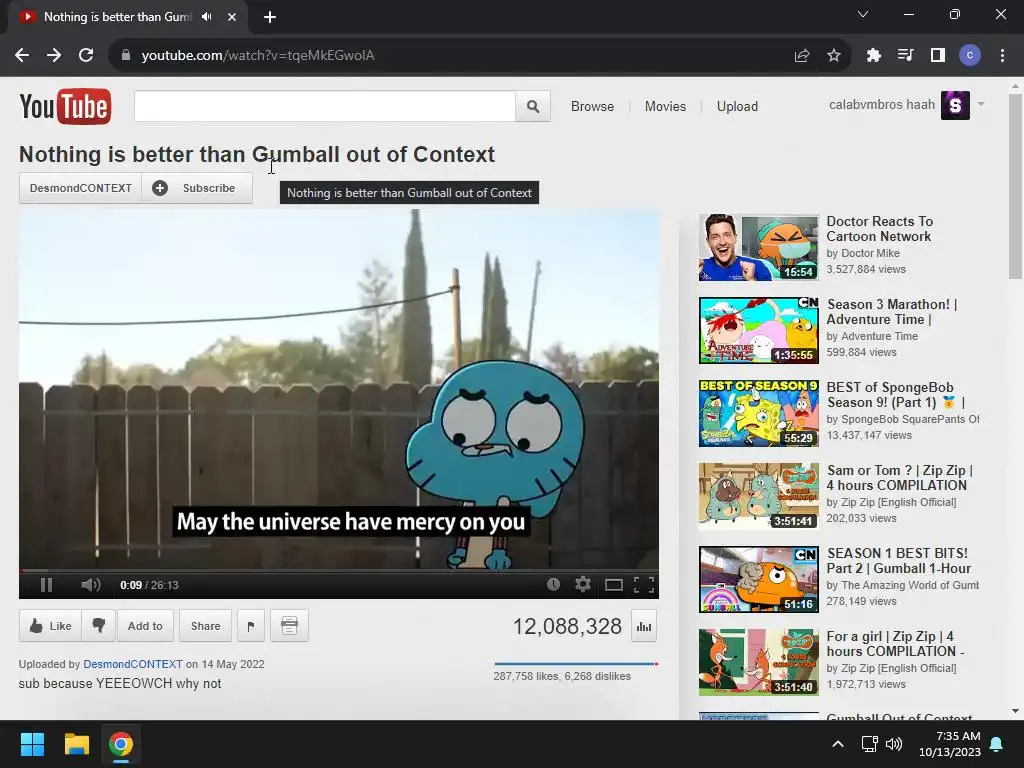Reload the page in Chrome
Image resolution: width=1024 pixels, height=768 pixels.
[x=86, y=56]
